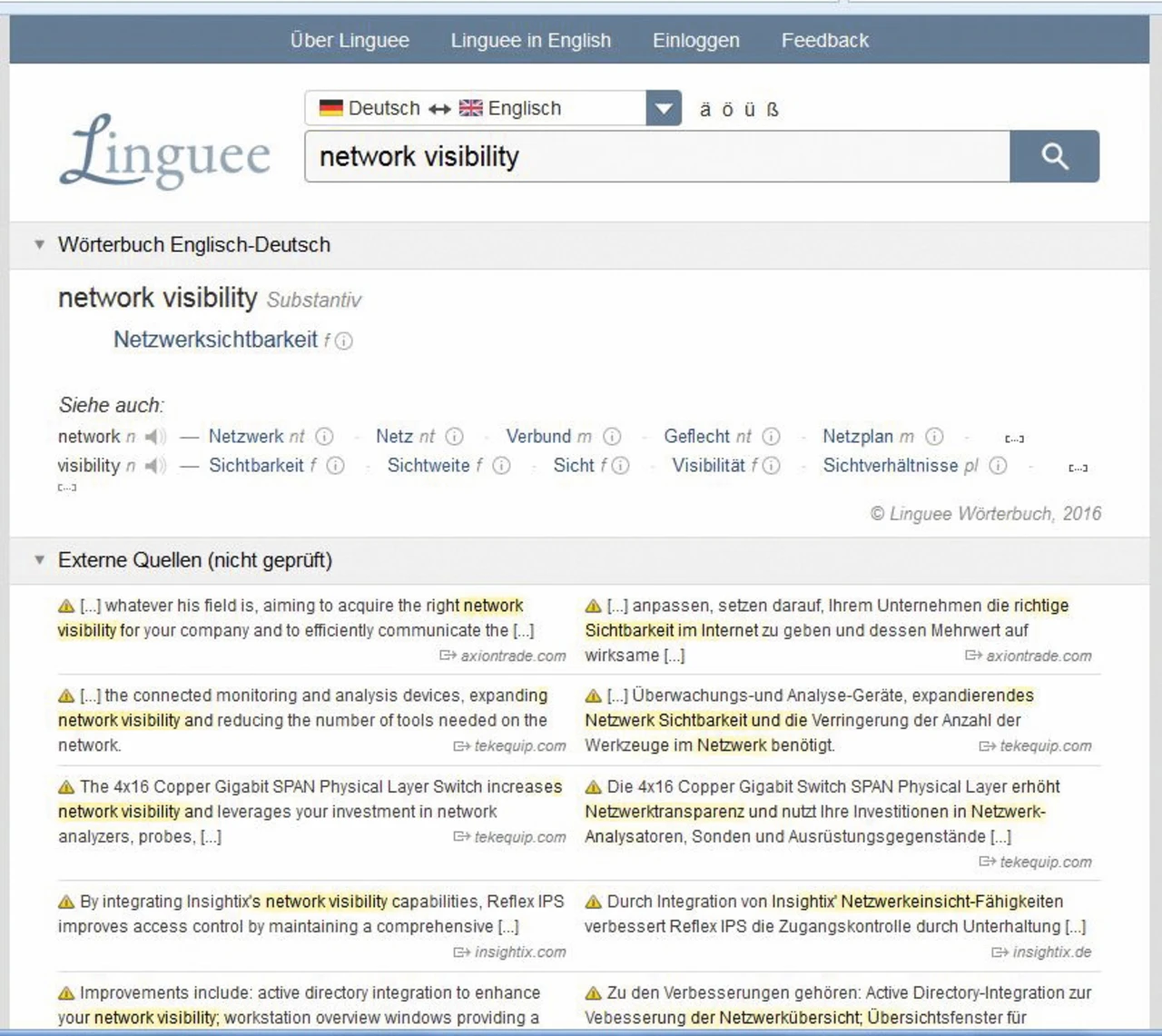The height and width of the screenshot is (1036, 1162).
Task: Play audio pronunciation for 'network'
Action: point(156,437)
